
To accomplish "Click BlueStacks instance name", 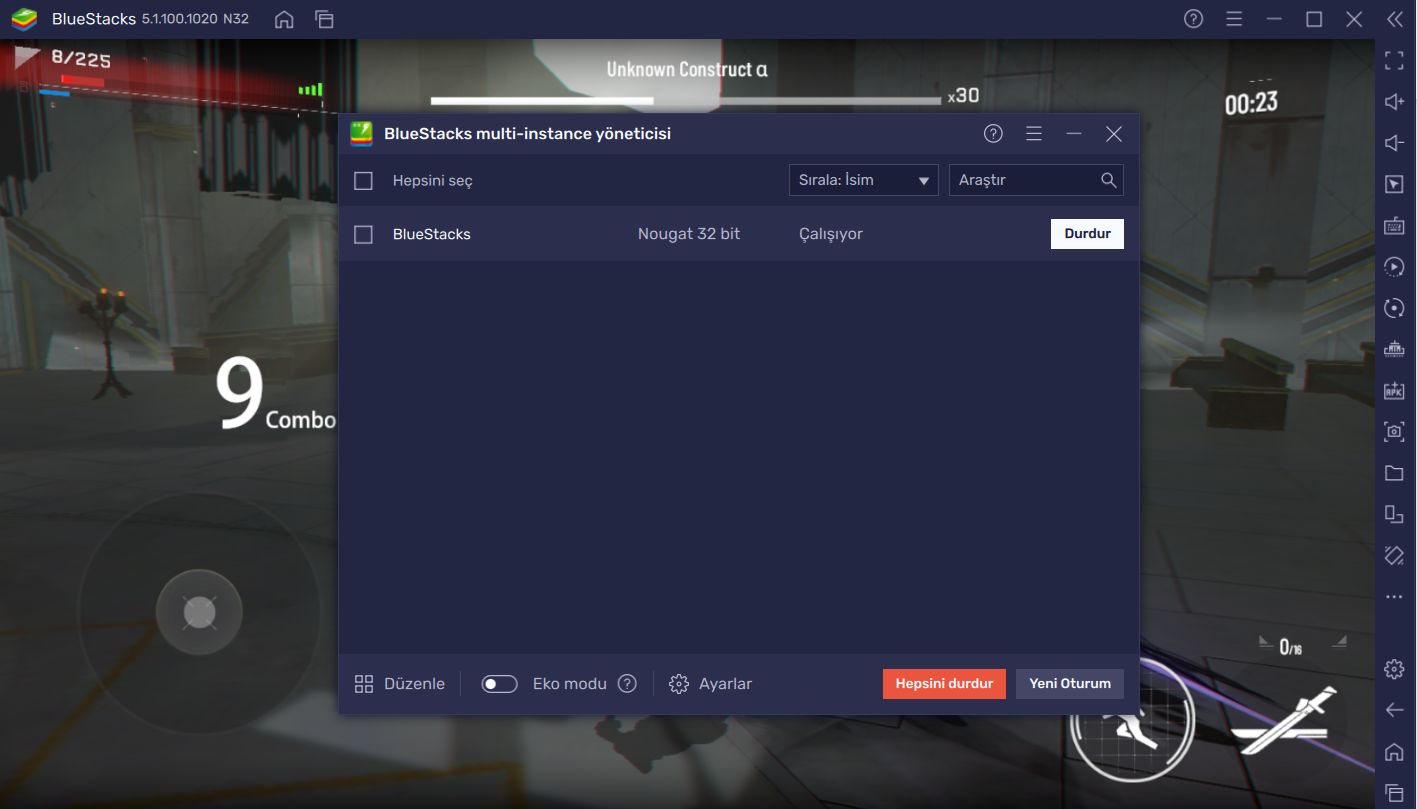I will (x=432, y=234).
